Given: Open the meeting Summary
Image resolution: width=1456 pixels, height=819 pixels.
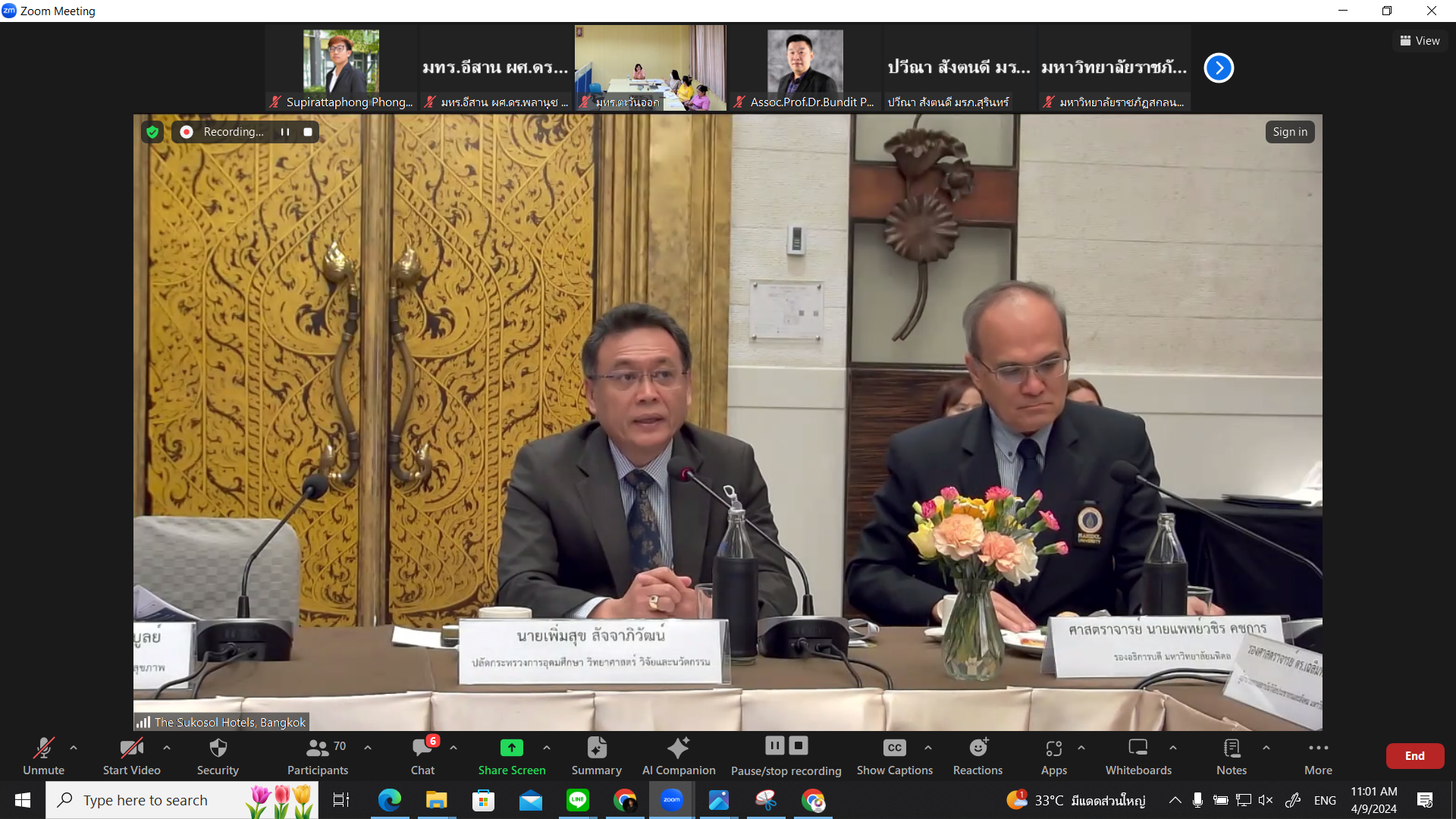Looking at the screenshot, I should [x=597, y=756].
